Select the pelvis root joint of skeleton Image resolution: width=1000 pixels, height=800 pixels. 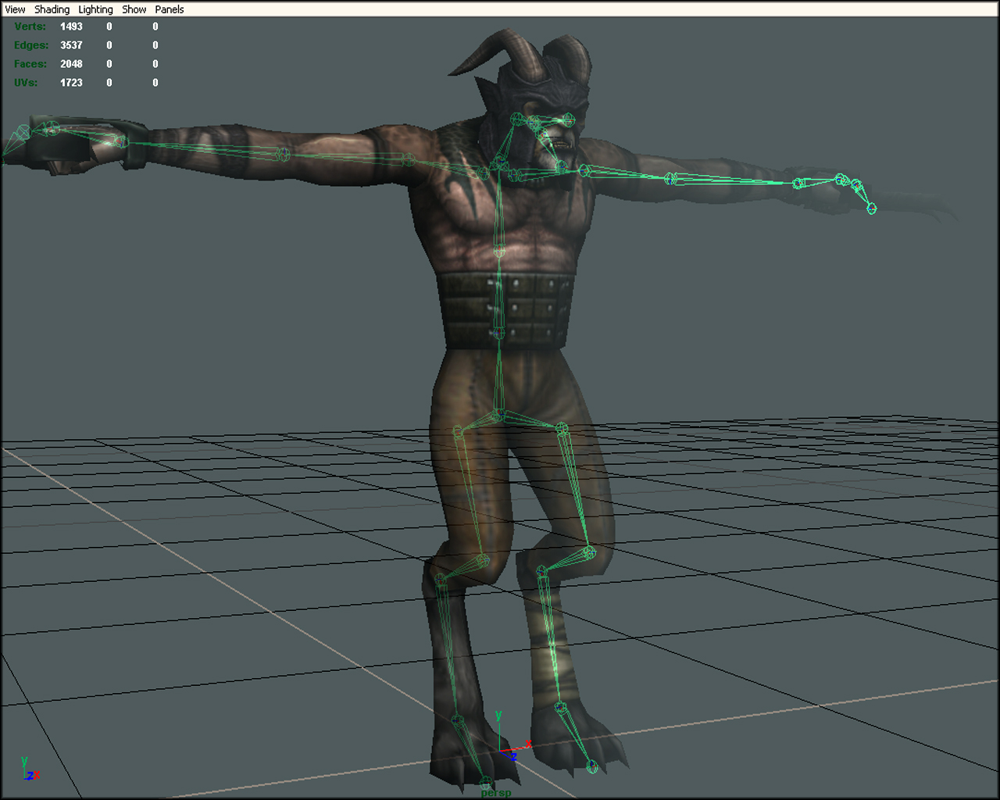click(x=498, y=412)
